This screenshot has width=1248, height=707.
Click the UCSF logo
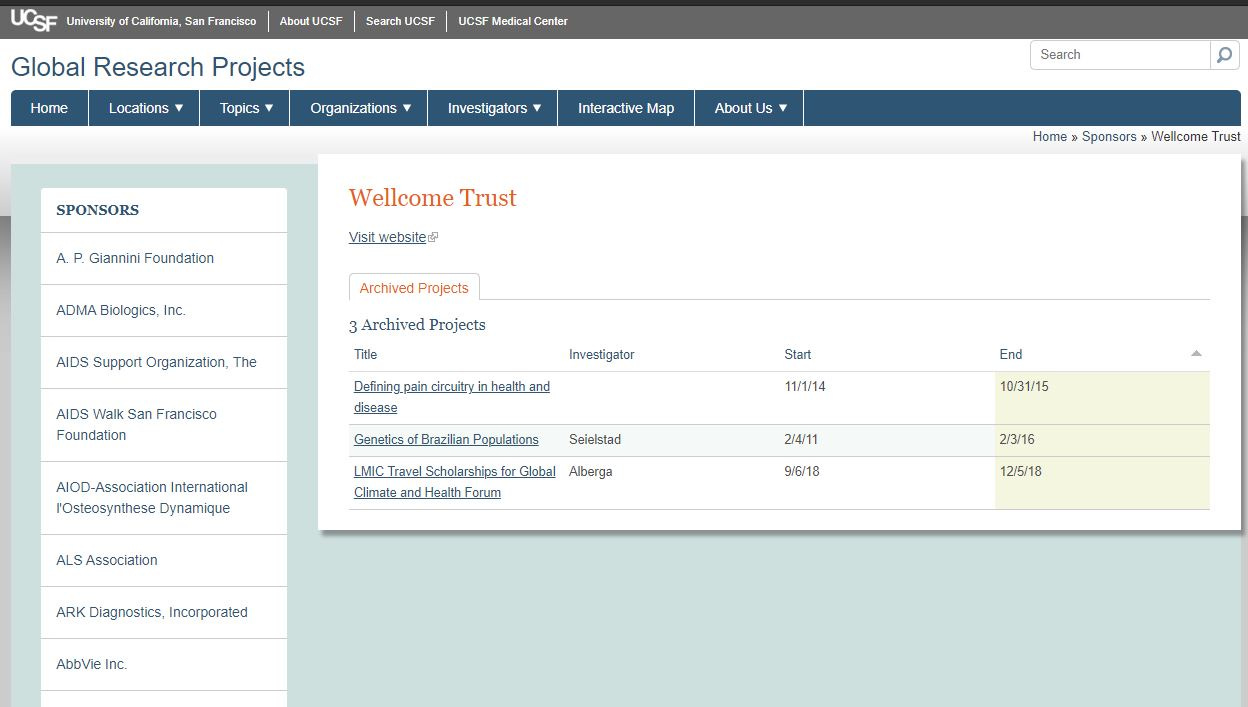click(34, 20)
